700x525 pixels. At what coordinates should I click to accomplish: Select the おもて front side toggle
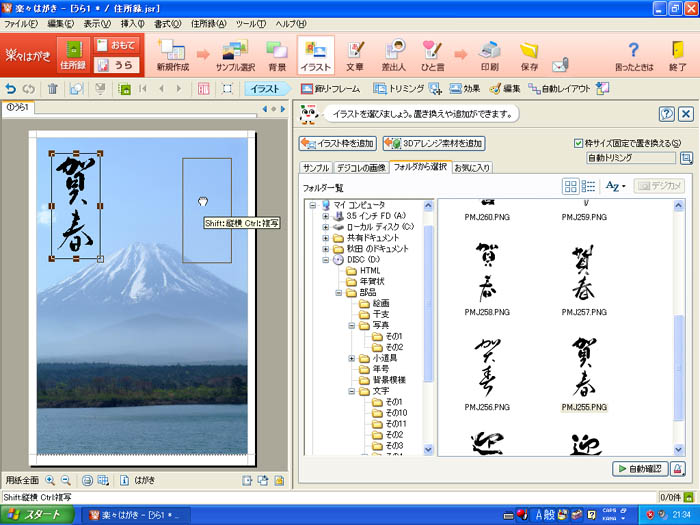[118, 45]
